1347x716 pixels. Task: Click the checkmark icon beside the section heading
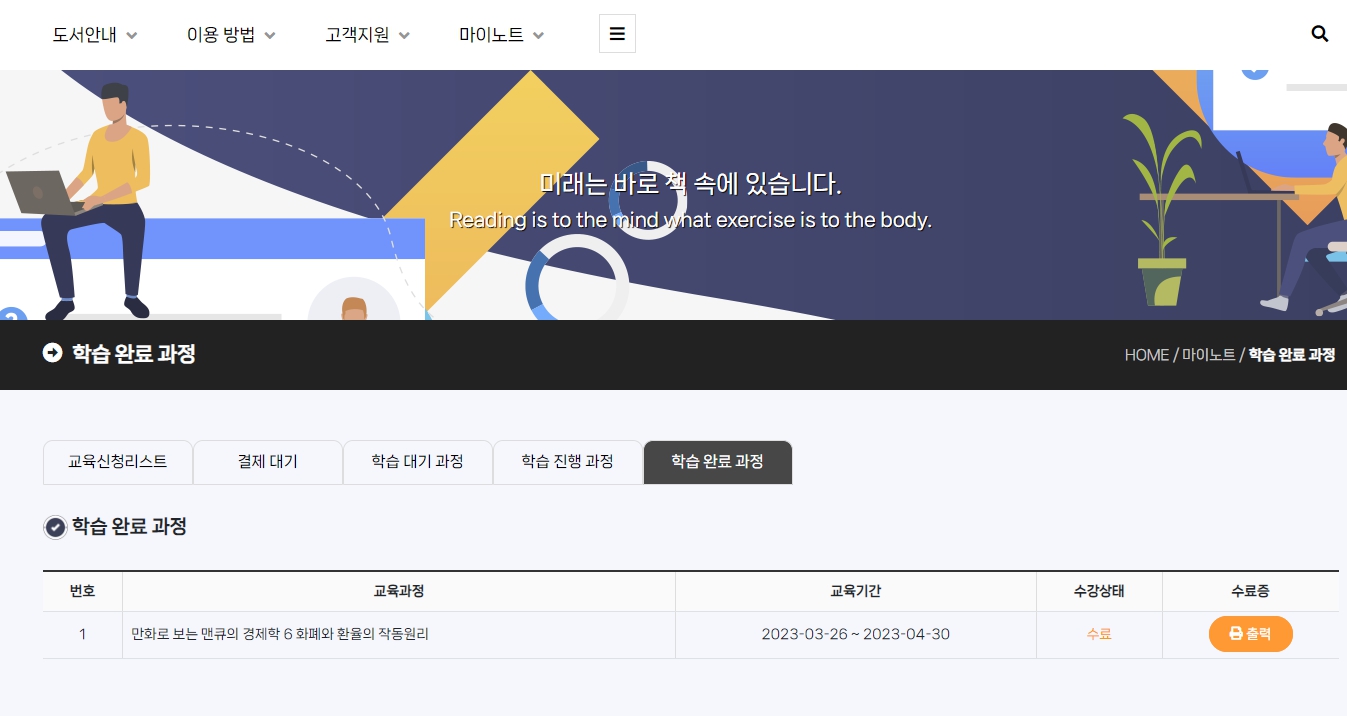[x=56, y=527]
